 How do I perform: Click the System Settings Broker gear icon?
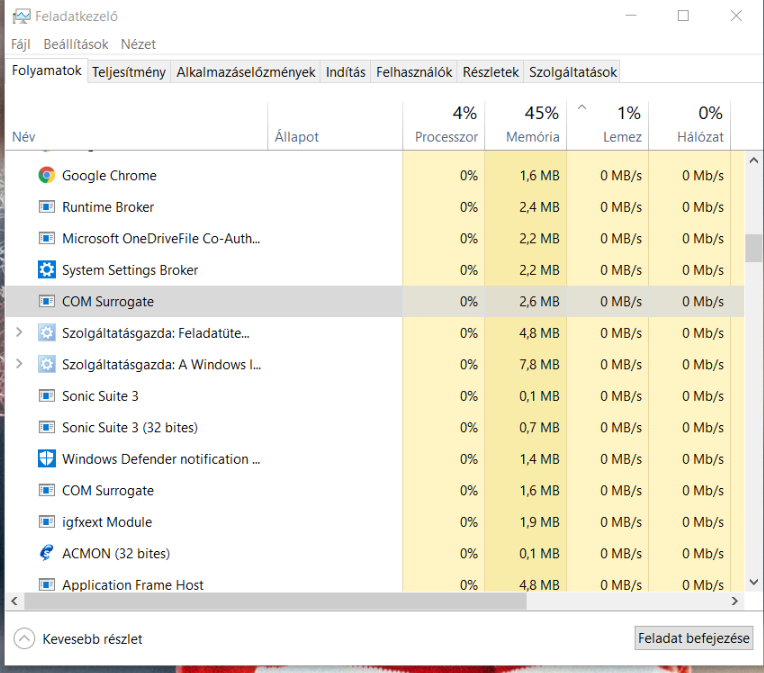[x=47, y=269]
